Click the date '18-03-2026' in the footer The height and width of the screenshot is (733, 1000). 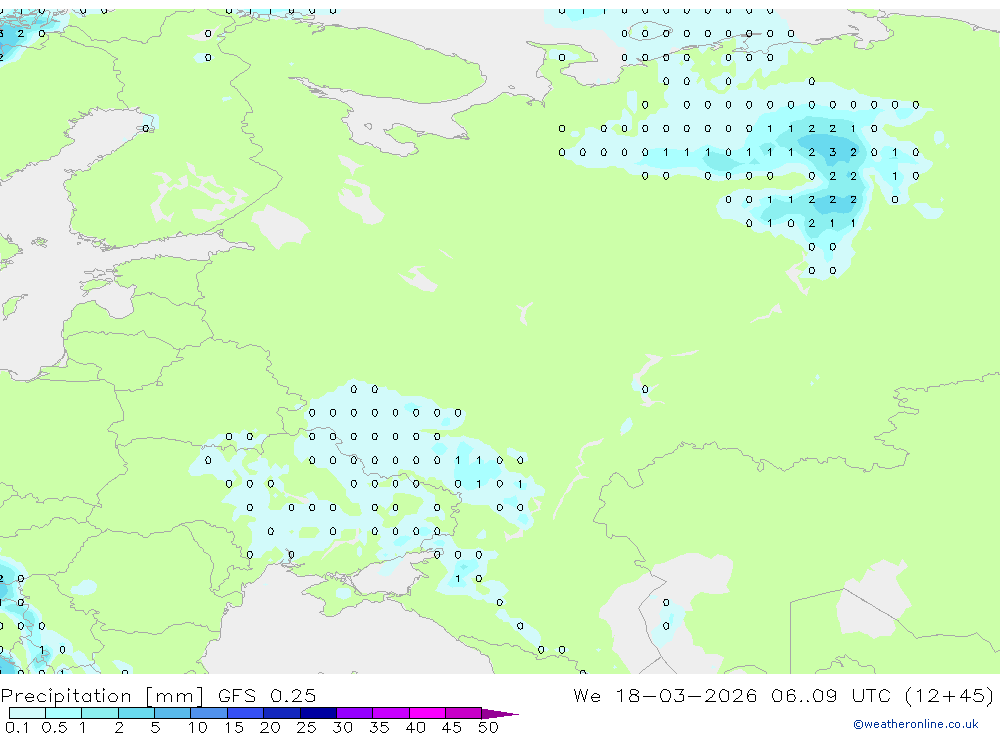pos(686,695)
